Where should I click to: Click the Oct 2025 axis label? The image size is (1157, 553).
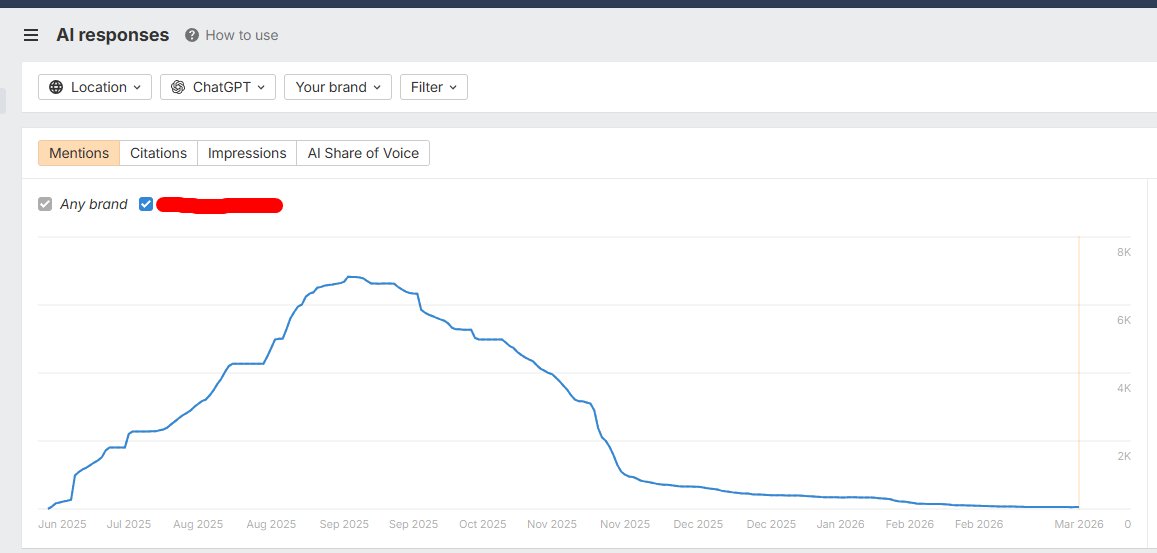pyautogui.click(x=483, y=524)
